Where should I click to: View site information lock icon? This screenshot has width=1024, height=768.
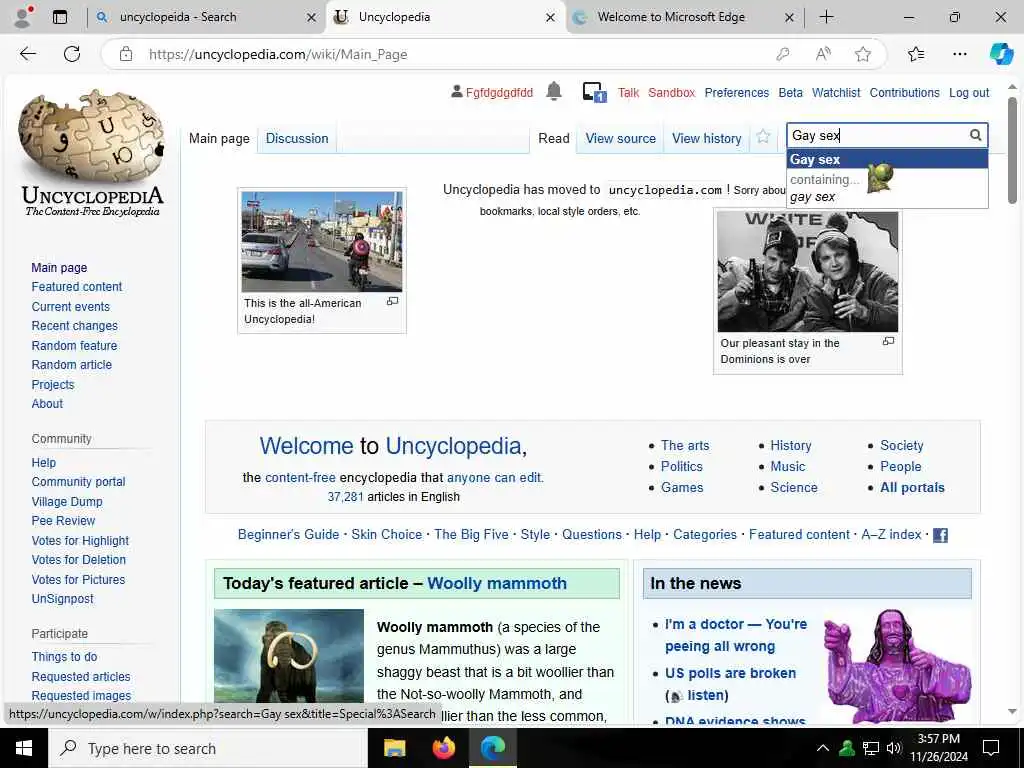[x=126, y=54]
